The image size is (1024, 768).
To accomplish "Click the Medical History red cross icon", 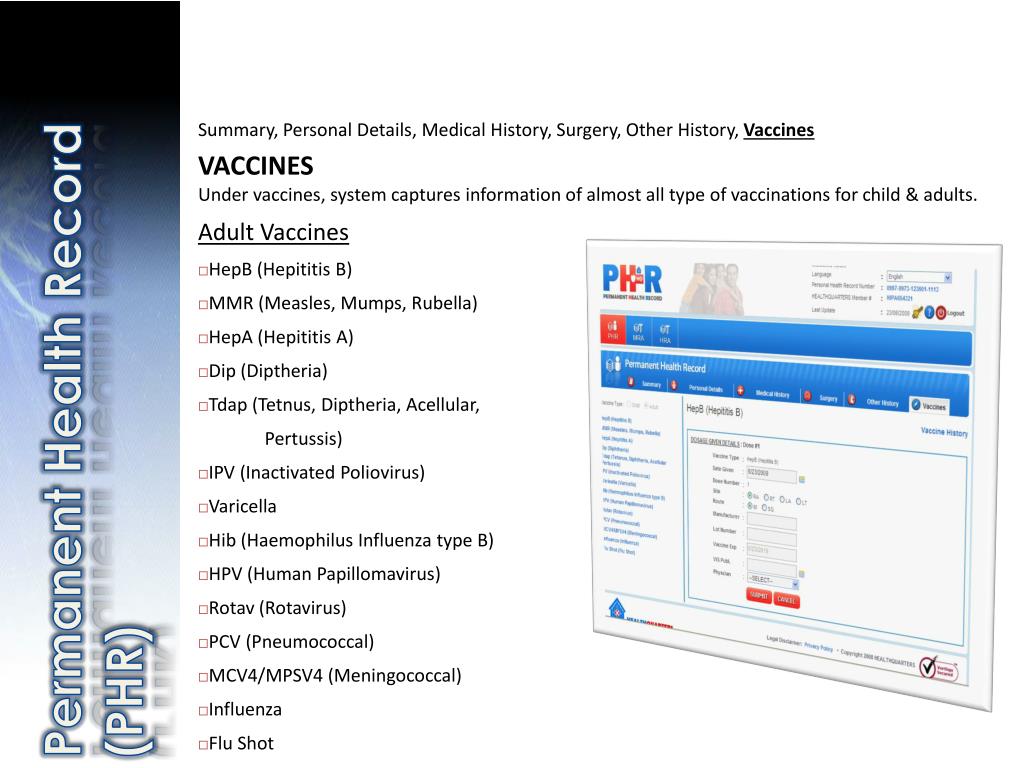I will click(x=740, y=391).
